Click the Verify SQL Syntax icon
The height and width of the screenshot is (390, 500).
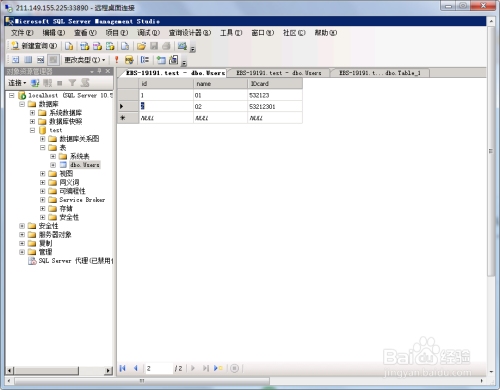click(x=129, y=60)
